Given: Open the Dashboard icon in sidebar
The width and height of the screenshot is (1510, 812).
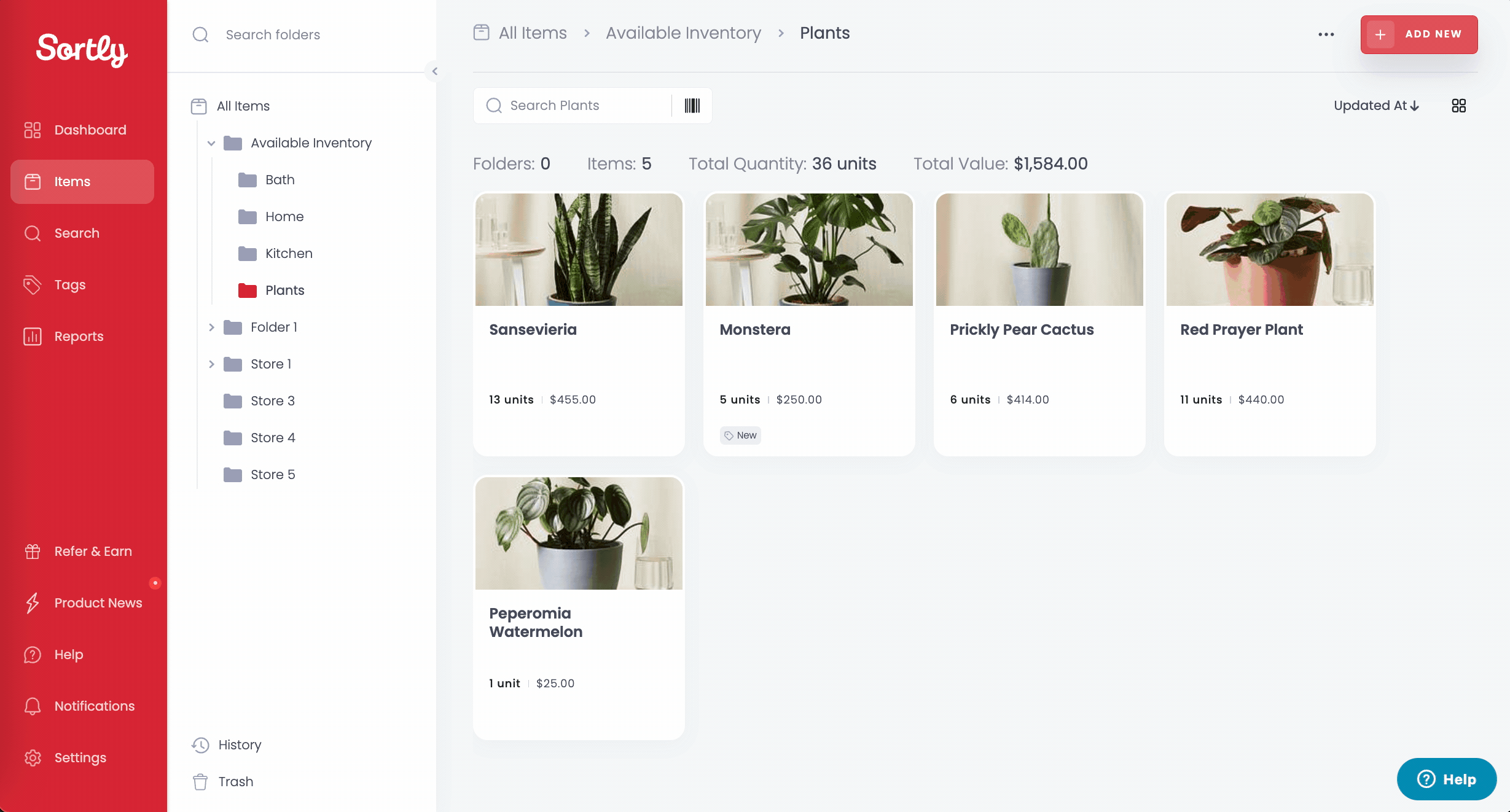Looking at the screenshot, I should coord(33,130).
